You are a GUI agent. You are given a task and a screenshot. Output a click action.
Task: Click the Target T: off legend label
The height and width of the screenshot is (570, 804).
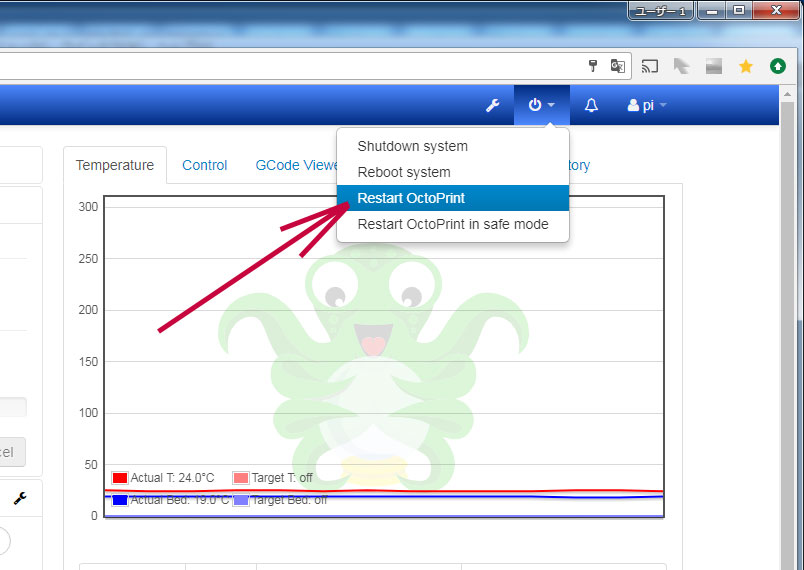click(x=282, y=478)
